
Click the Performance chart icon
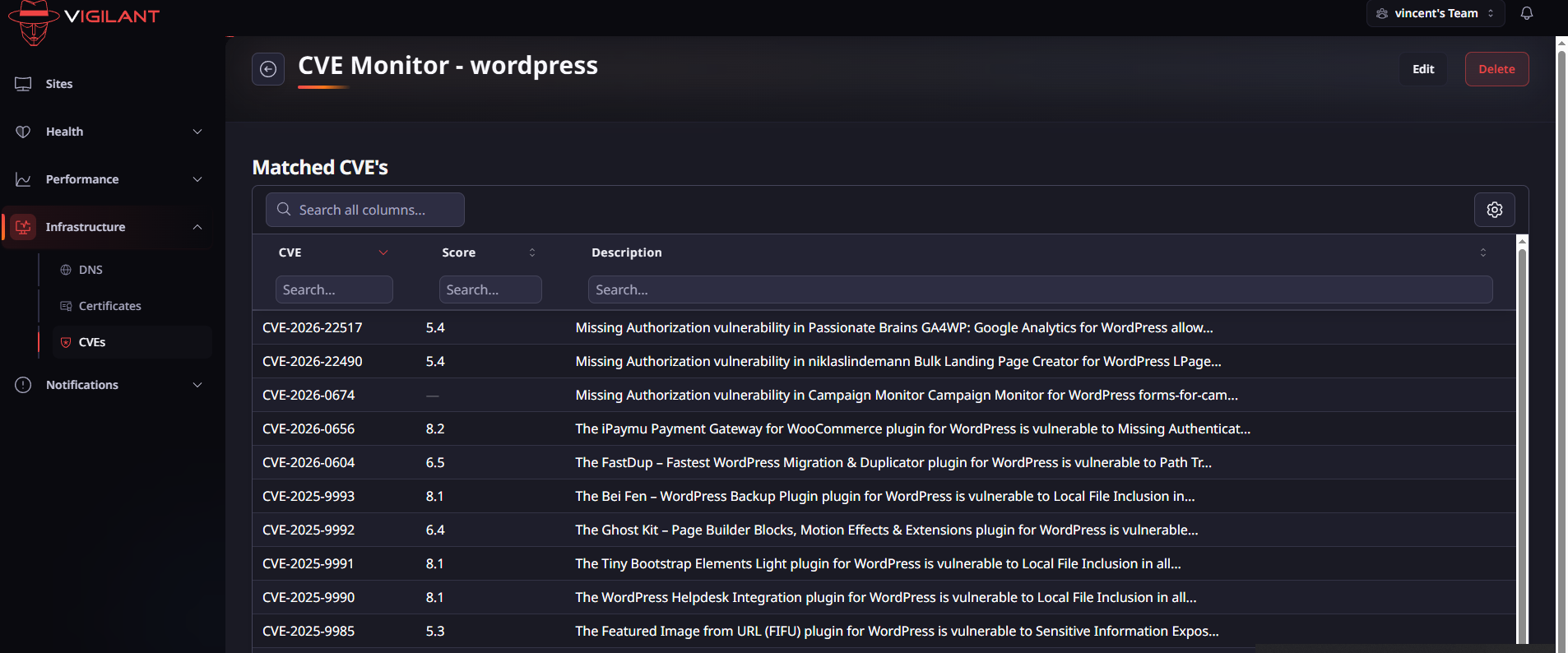coord(23,179)
